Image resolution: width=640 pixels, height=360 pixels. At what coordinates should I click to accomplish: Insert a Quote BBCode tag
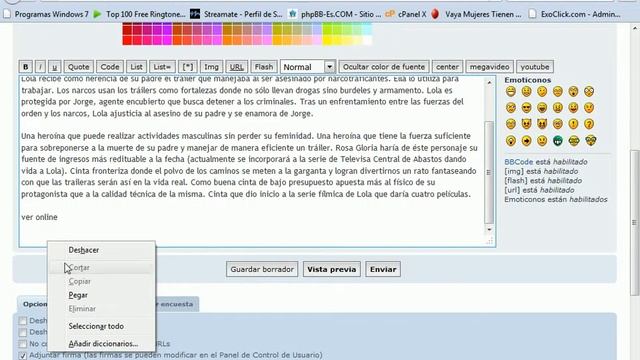point(78,67)
